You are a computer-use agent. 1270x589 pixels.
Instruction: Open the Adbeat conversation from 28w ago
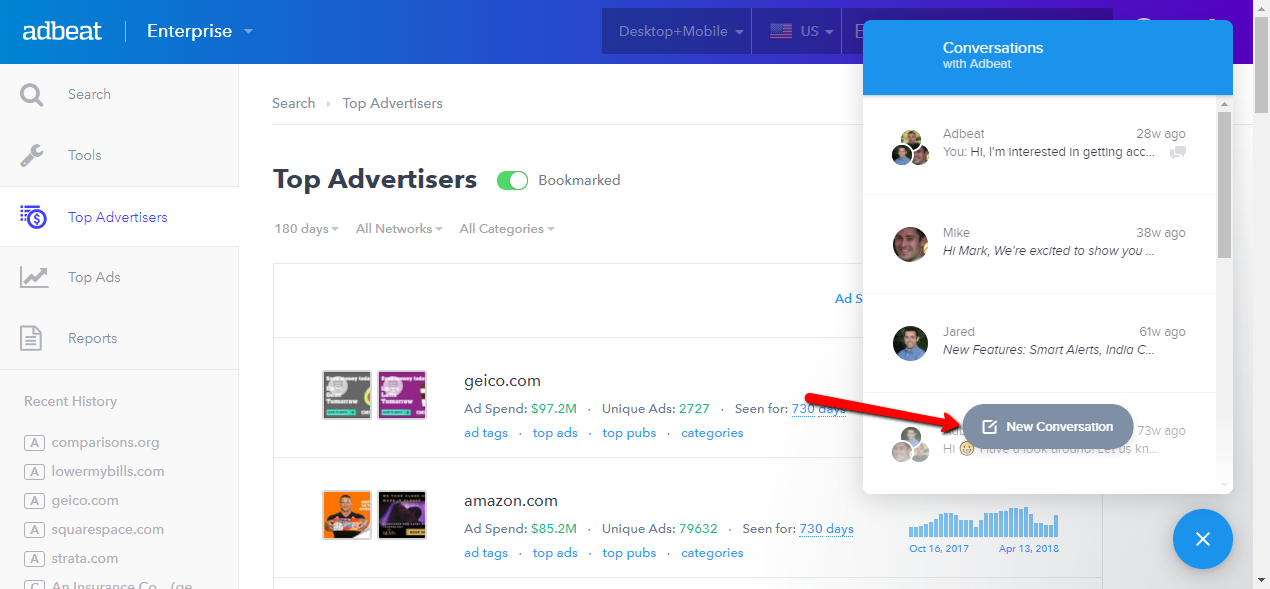pyautogui.click(x=1039, y=145)
